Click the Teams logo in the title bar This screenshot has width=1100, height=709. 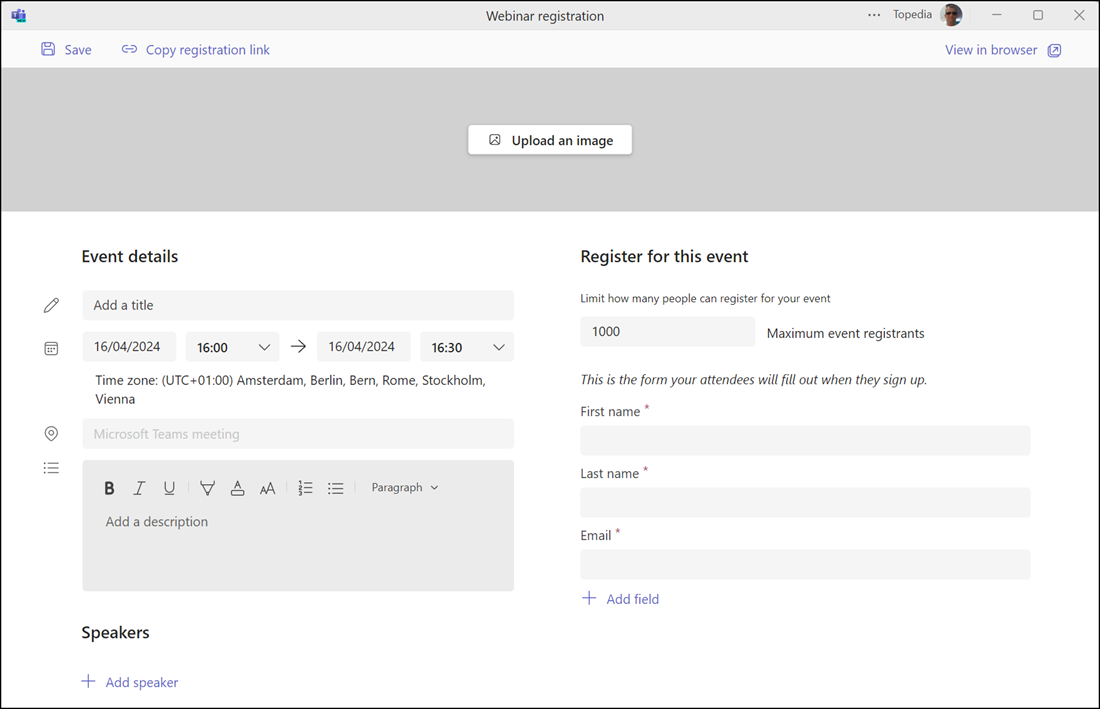(18, 15)
